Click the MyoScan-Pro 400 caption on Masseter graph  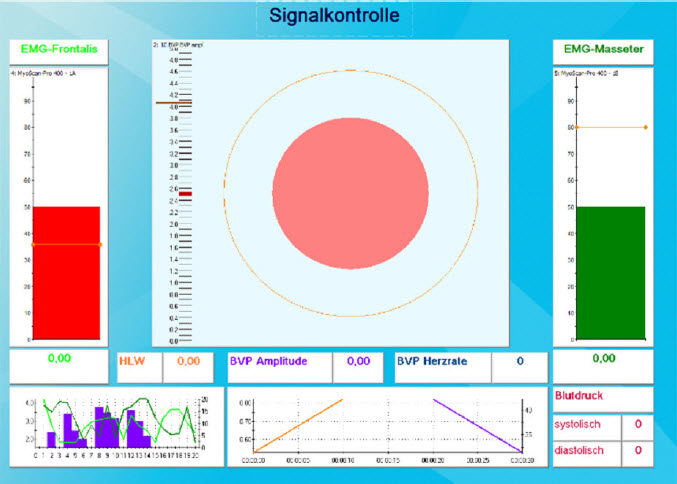pyautogui.click(x=586, y=74)
